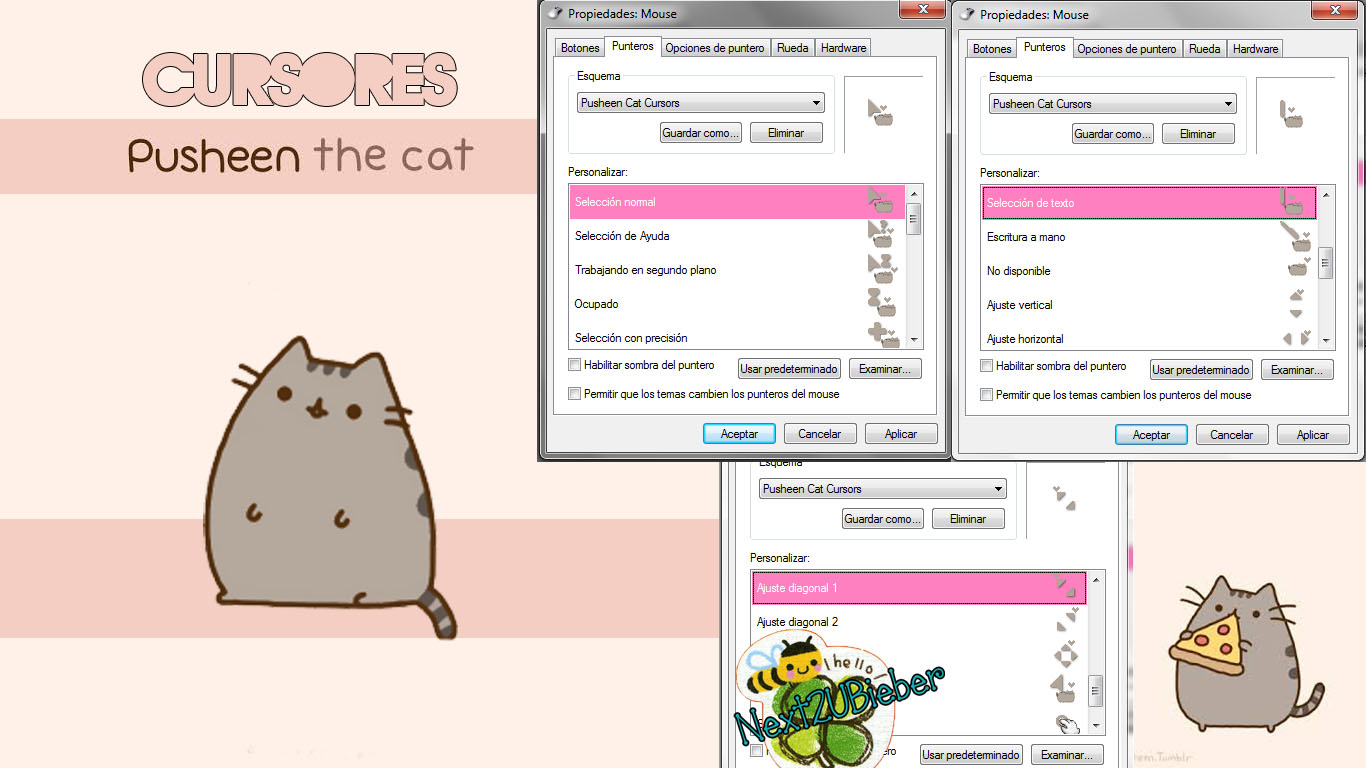Select the Selección normal Pusheen cursor icon

(882, 201)
